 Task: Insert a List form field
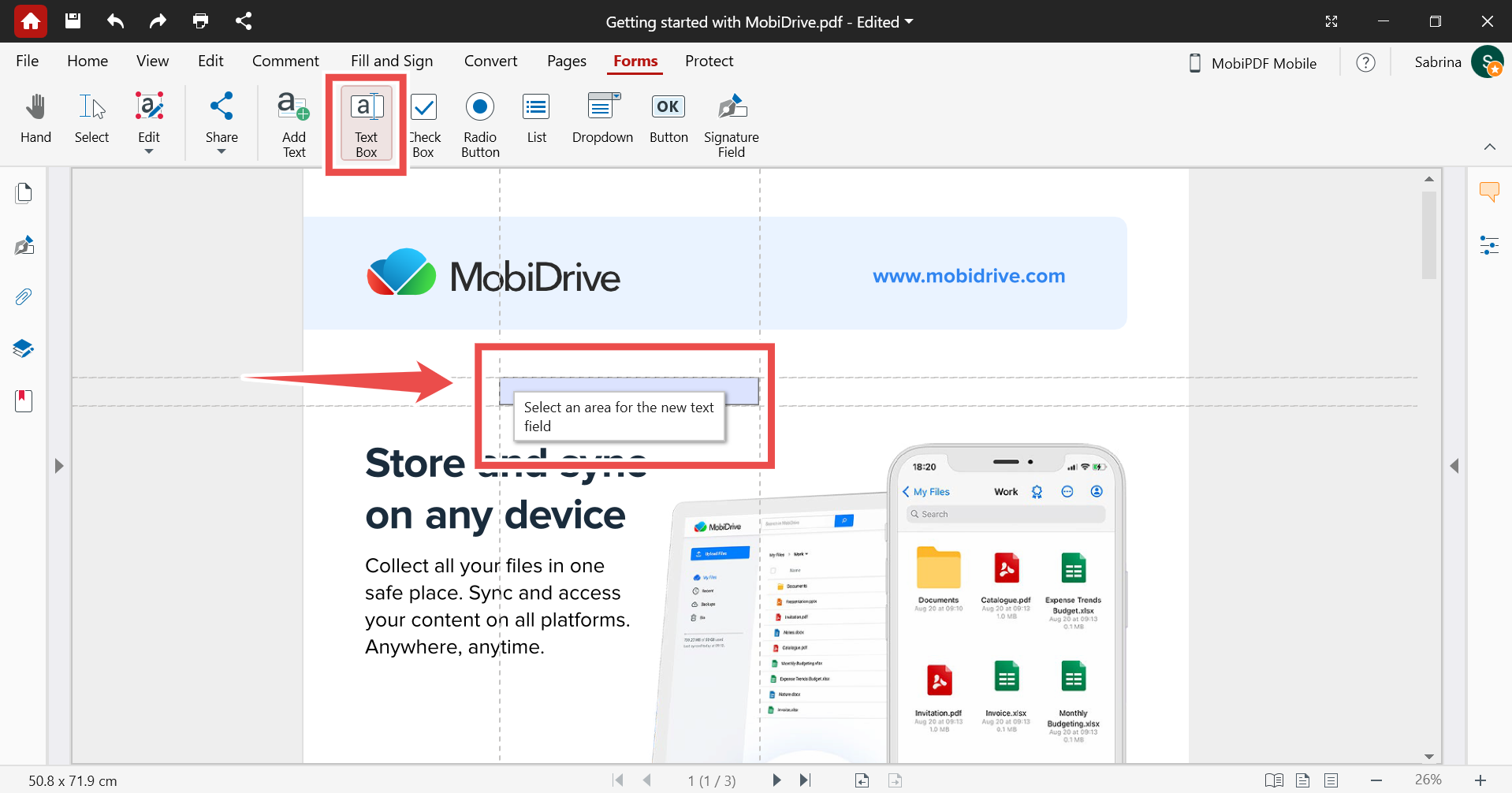536,119
